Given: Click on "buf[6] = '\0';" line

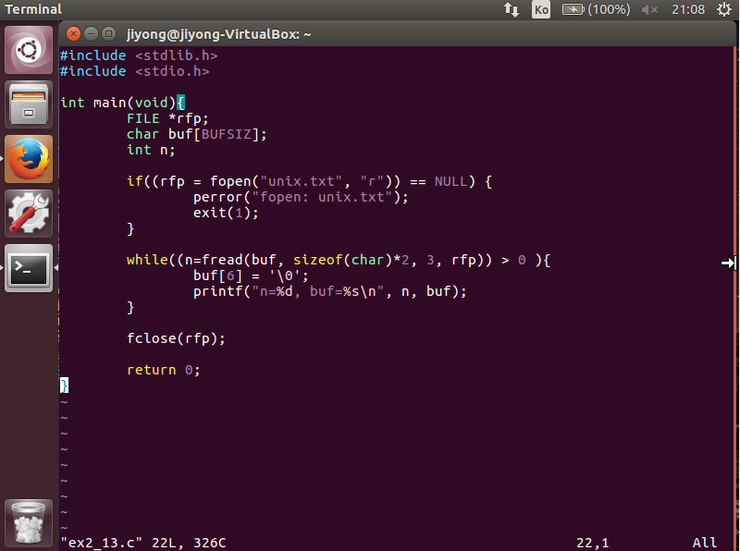Looking at the screenshot, I should [251, 276].
